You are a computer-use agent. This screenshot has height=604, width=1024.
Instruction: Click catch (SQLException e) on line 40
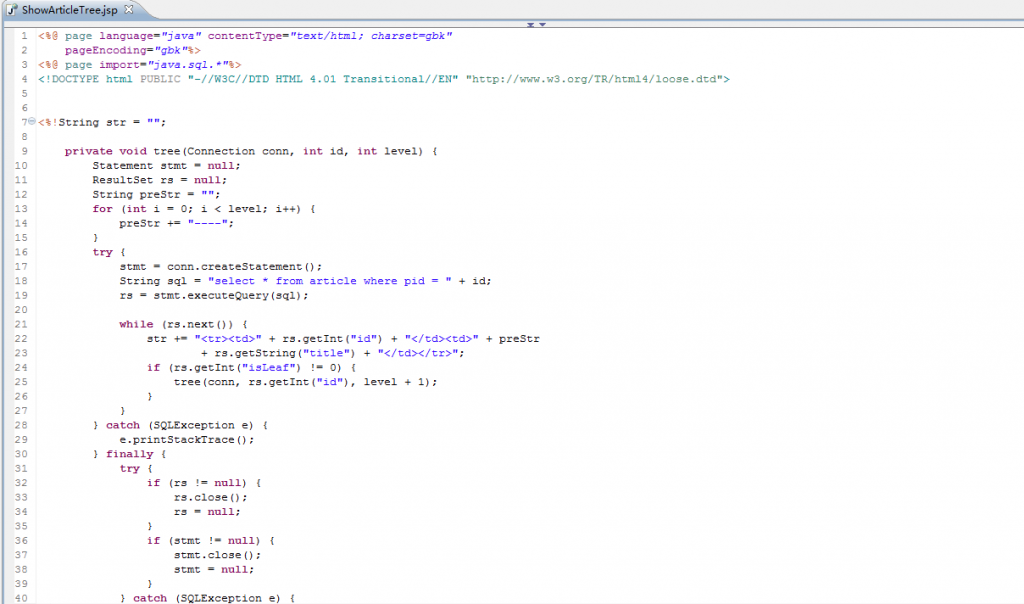pyautogui.click(x=207, y=598)
